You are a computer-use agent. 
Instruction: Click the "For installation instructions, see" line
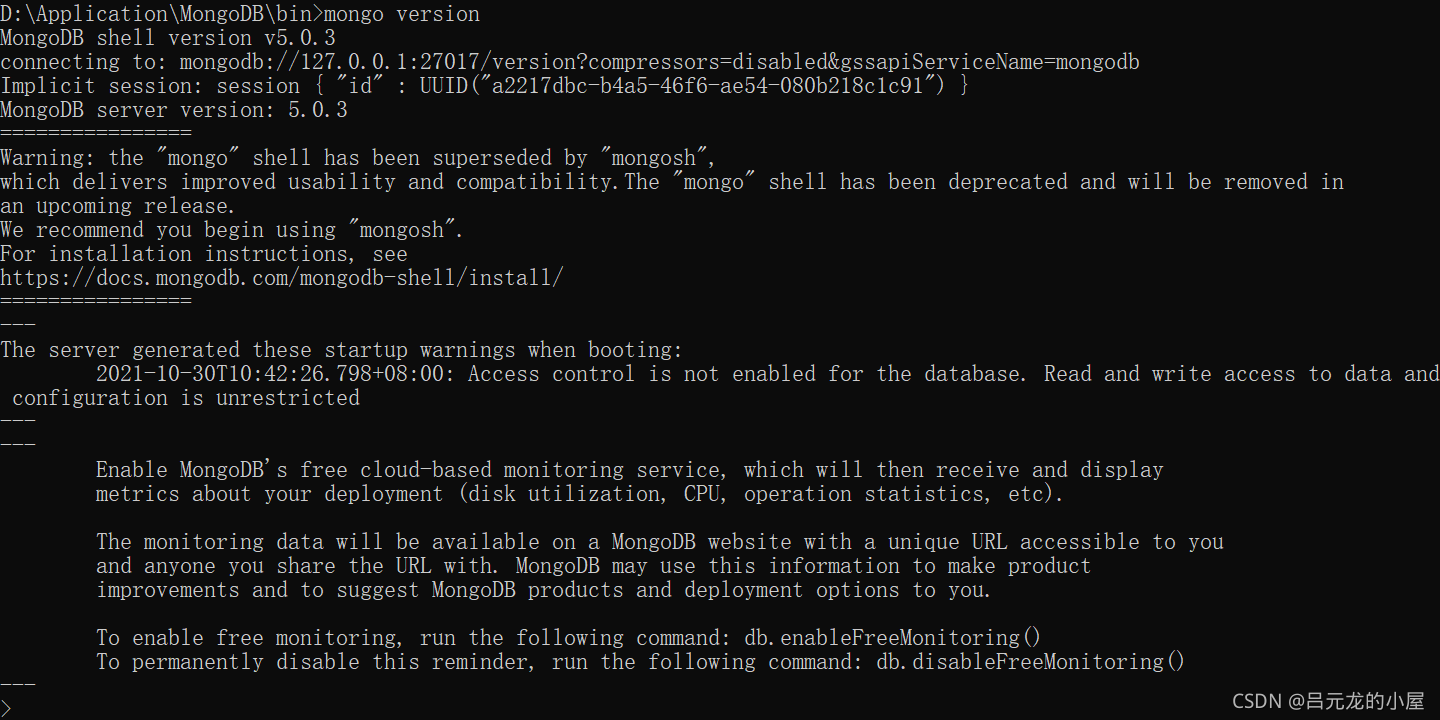(x=204, y=254)
